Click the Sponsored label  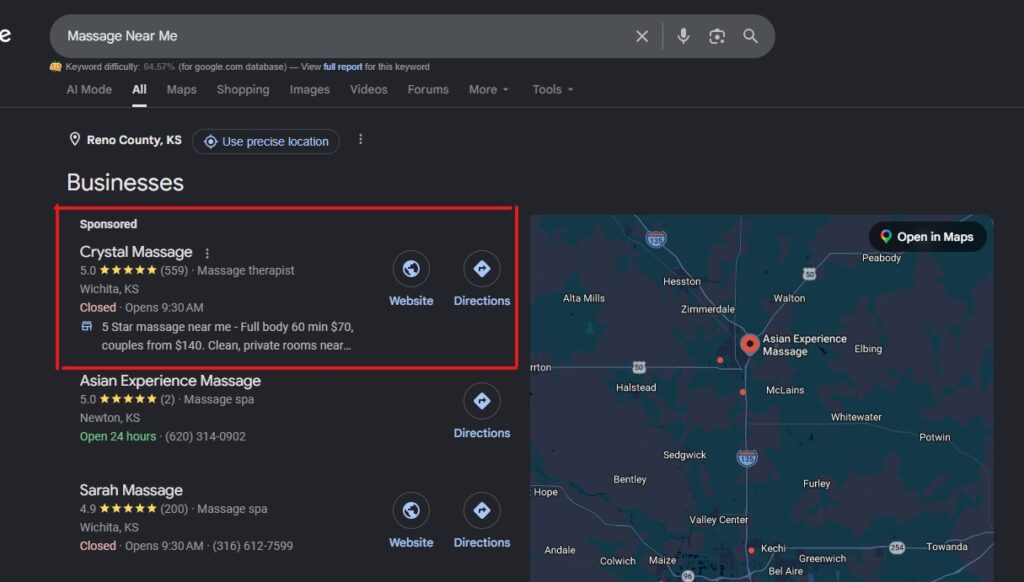108,224
